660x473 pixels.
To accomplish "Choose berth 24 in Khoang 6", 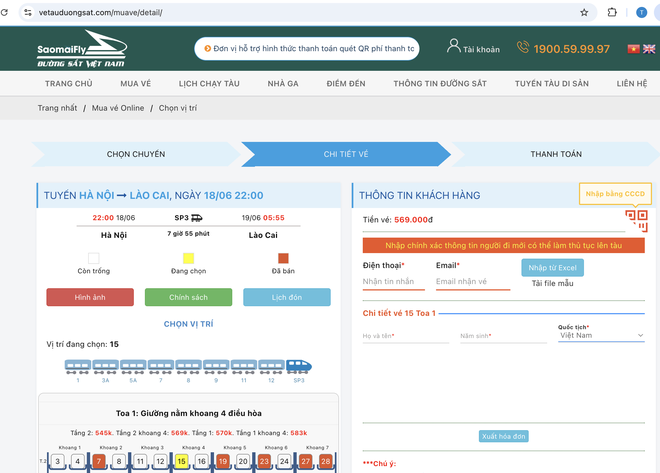I will 284,461.
